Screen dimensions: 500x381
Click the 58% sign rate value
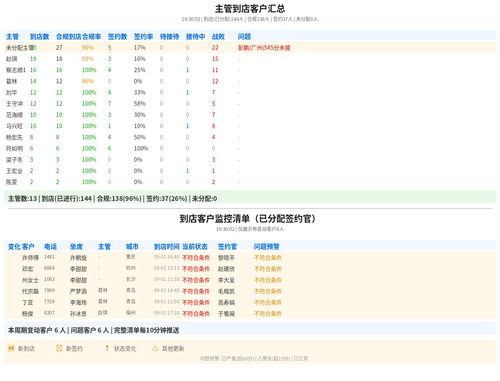pos(140,104)
